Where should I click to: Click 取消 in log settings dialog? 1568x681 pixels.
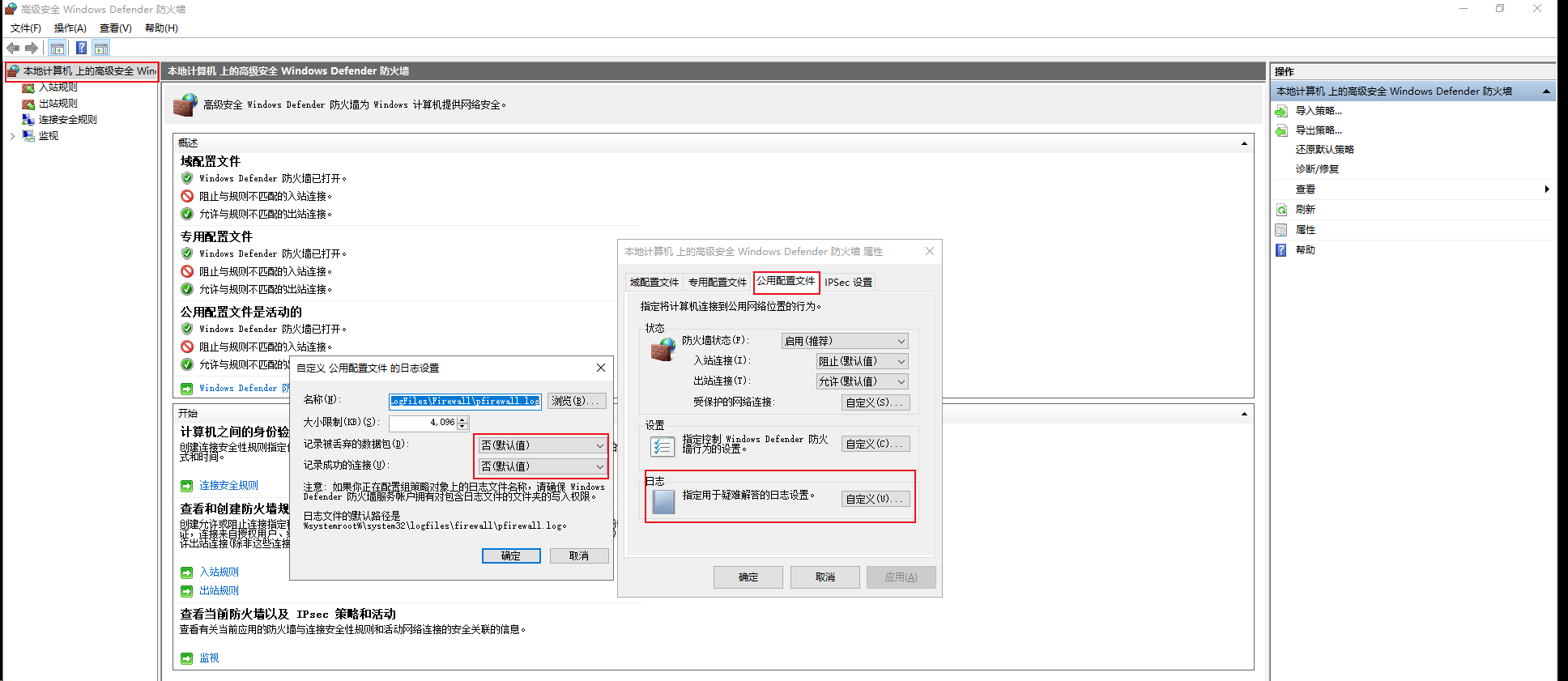[578, 556]
